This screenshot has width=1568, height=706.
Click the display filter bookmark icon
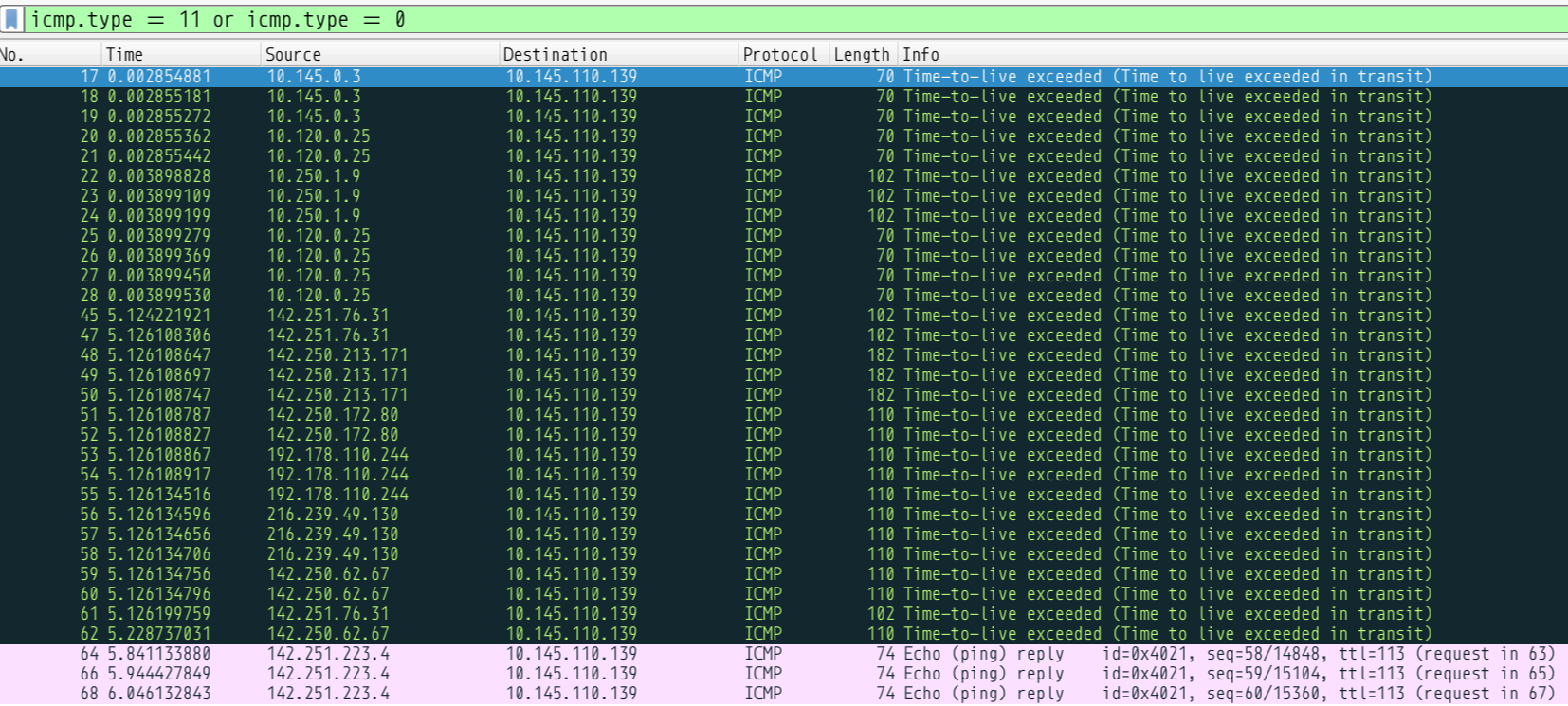point(12,19)
